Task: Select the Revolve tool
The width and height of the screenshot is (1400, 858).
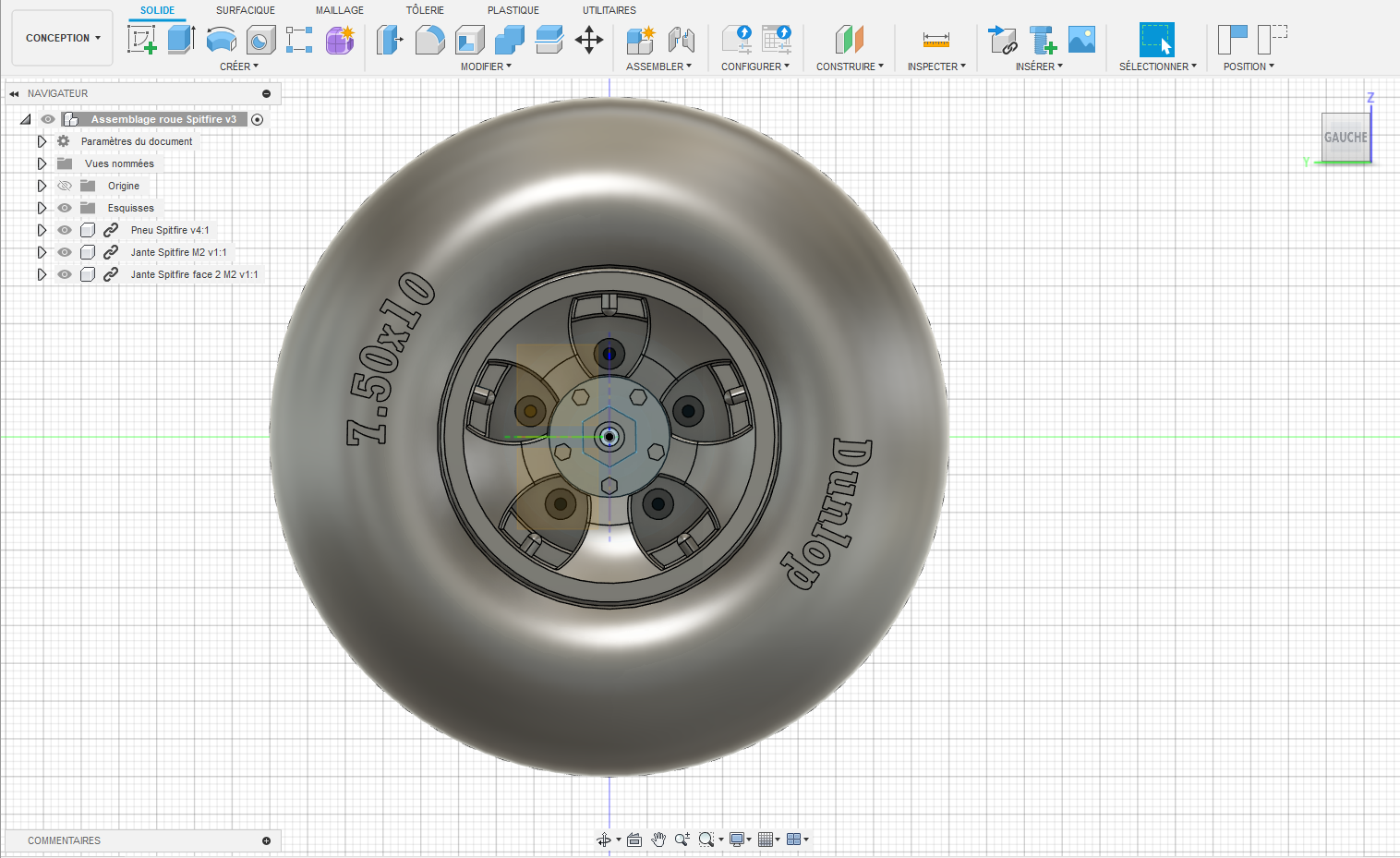Action: pos(222,40)
